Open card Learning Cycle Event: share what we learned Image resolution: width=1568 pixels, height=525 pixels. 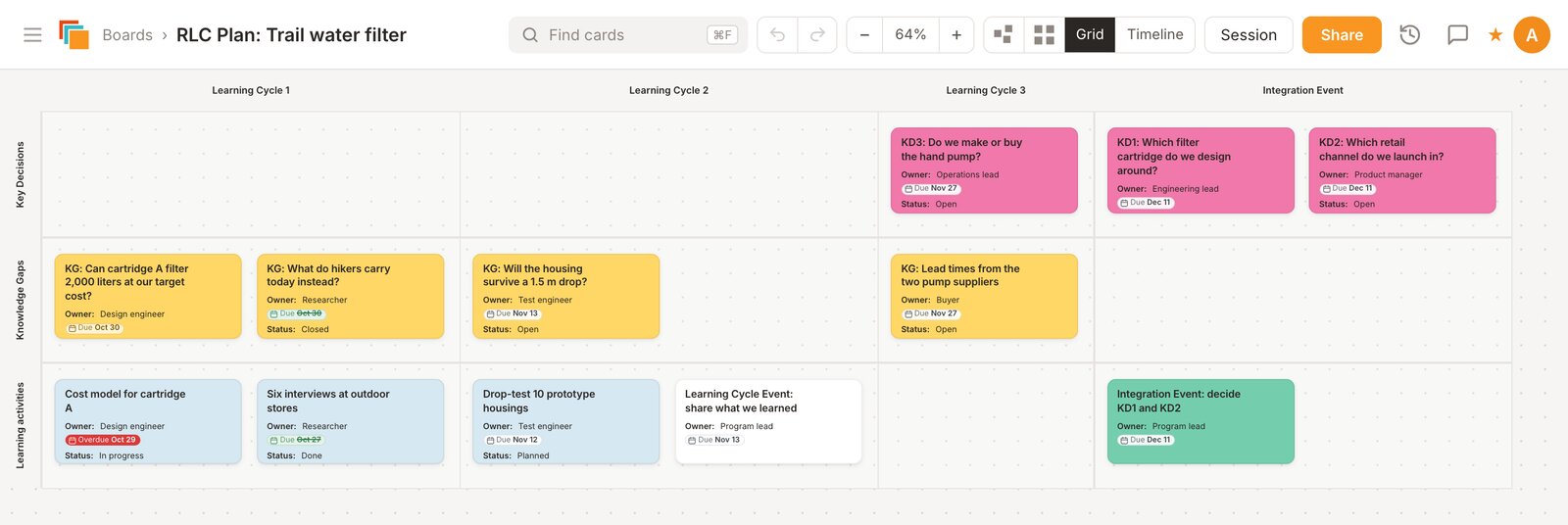768,422
